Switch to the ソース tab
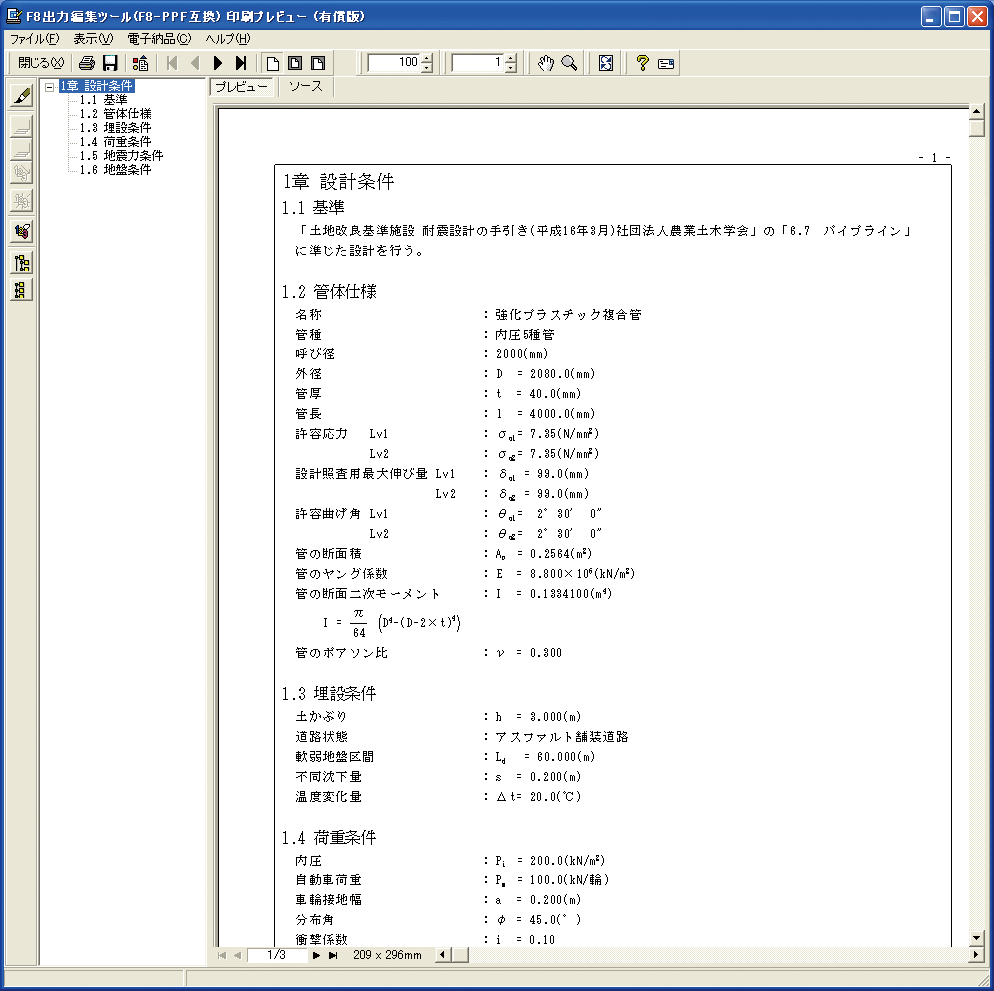Screen dimensions: 994x991 click(306, 86)
